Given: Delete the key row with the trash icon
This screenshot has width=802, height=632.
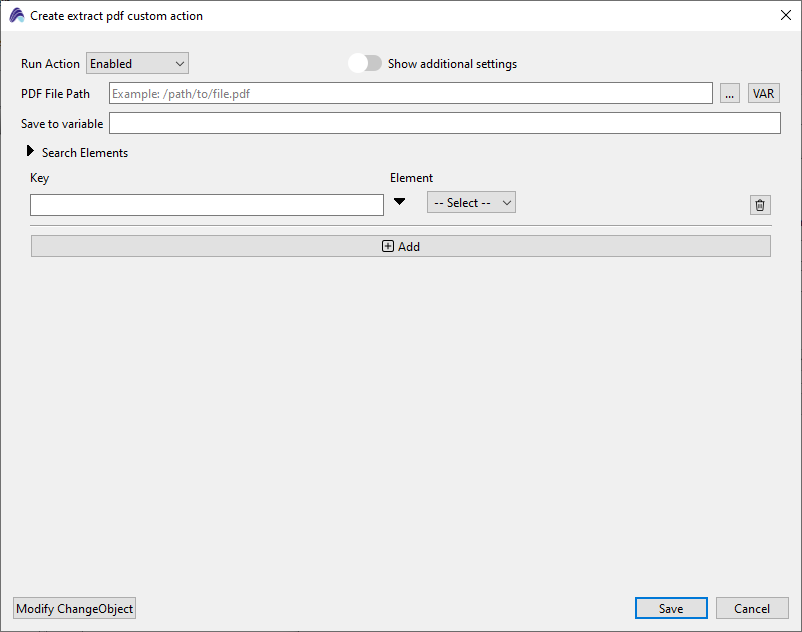Looking at the screenshot, I should 760,205.
